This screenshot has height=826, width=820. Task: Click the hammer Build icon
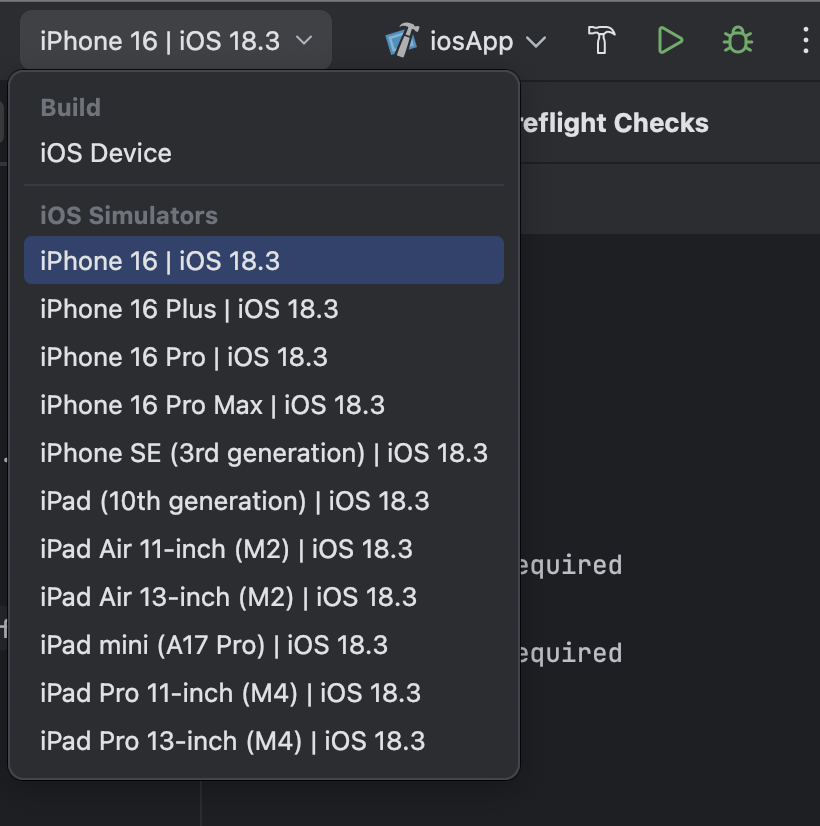[x=601, y=41]
